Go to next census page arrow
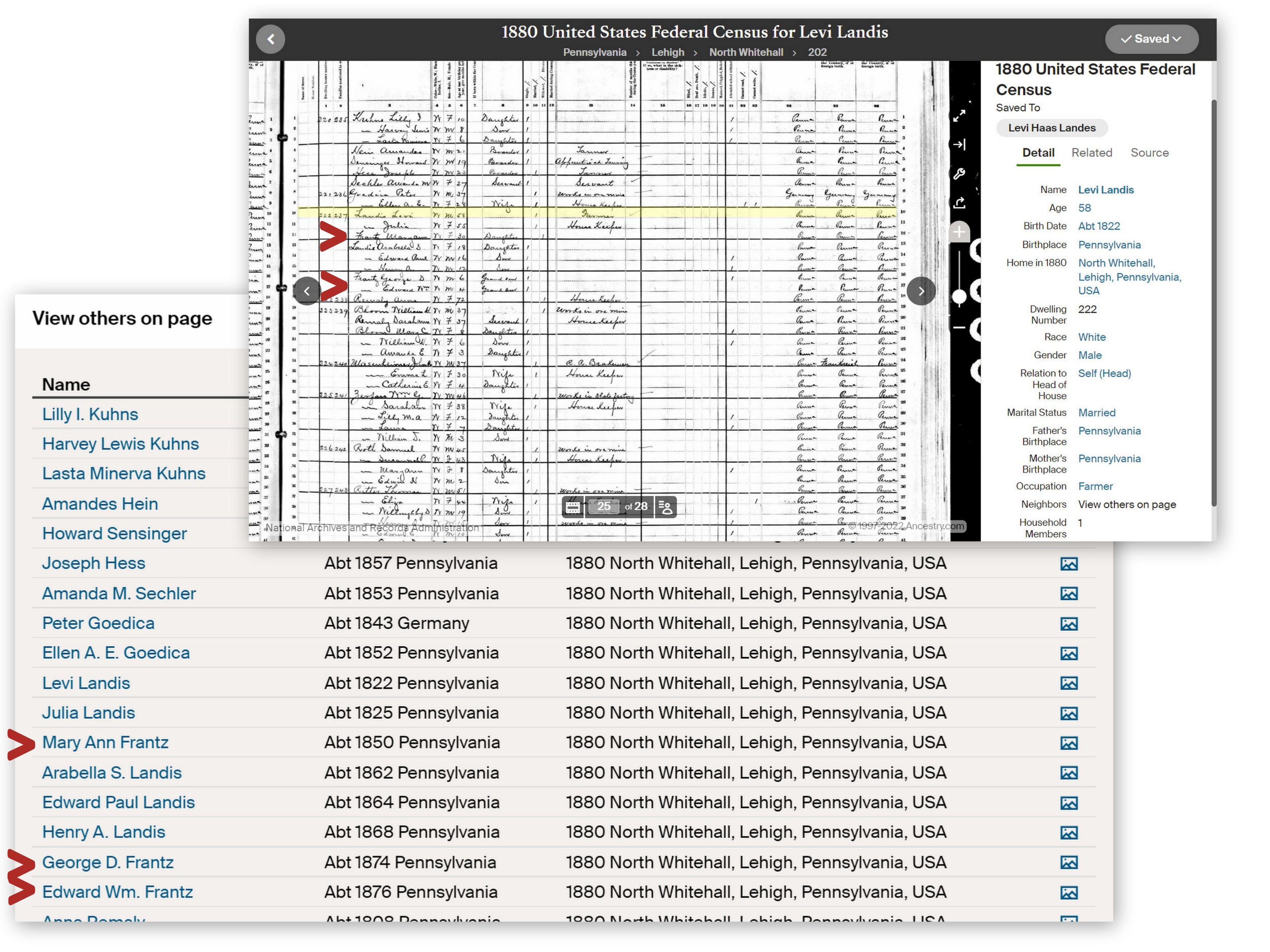The image size is (1270, 952). 921,291
